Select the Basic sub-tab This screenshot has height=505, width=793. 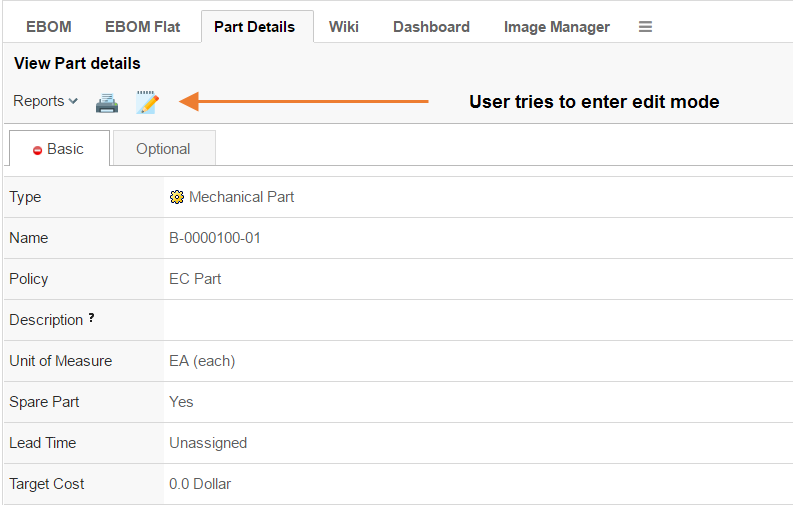coord(58,149)
